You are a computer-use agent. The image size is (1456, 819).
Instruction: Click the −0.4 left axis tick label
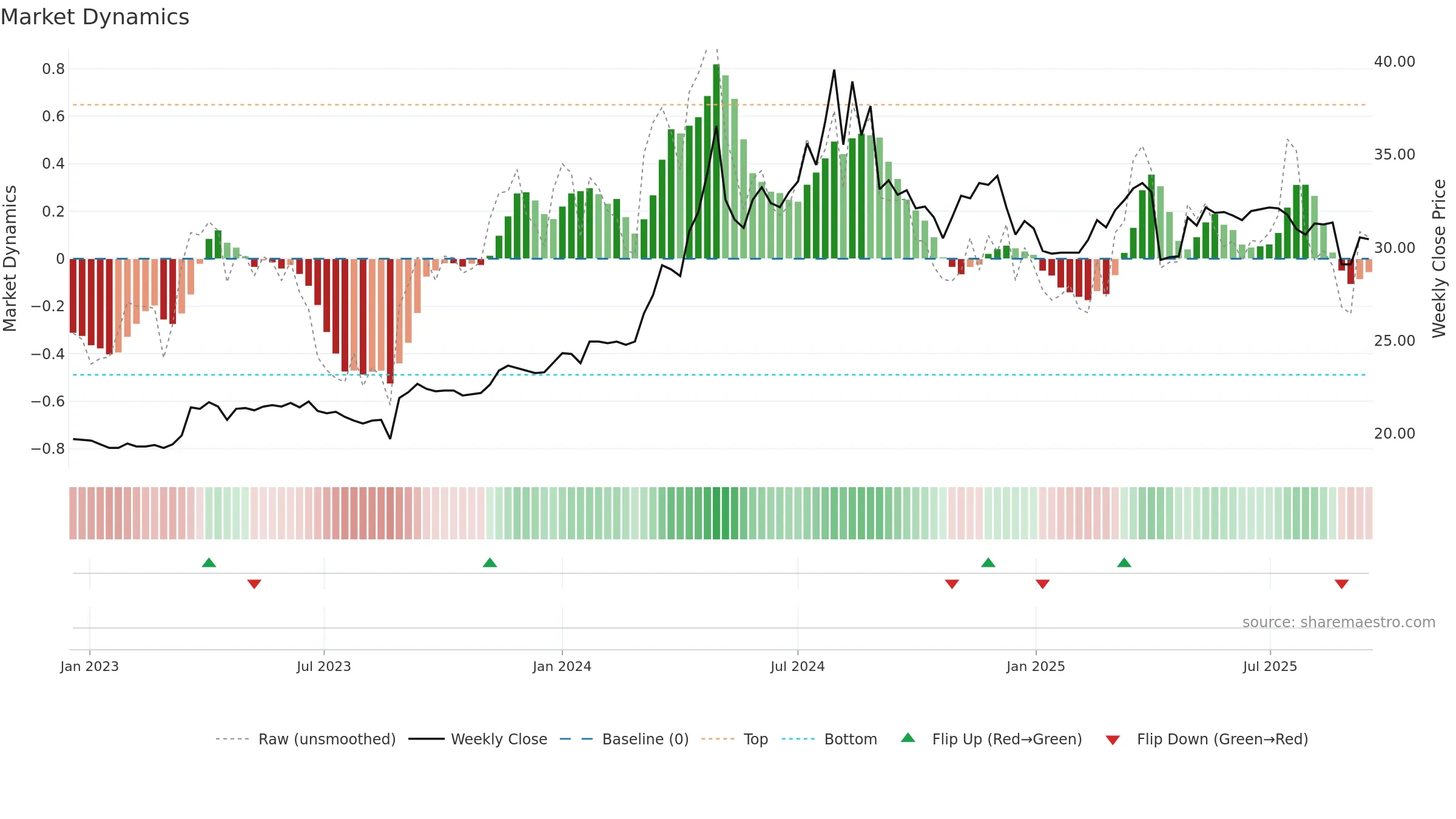click(x=48, y=354)
